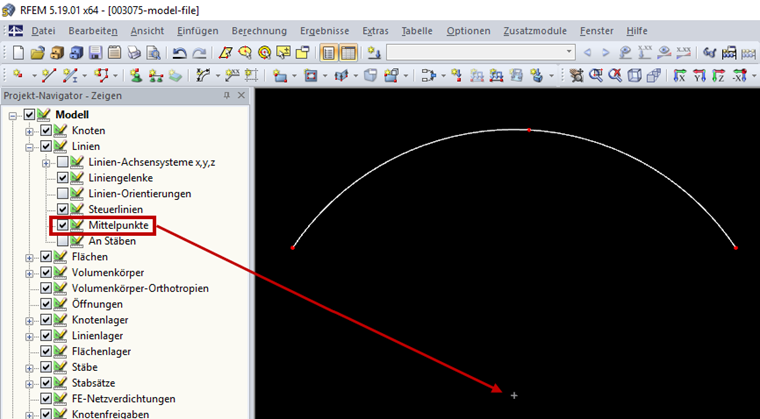Toggle the project navigator panel button
This screenshot has height=419, width=760.
329,53
